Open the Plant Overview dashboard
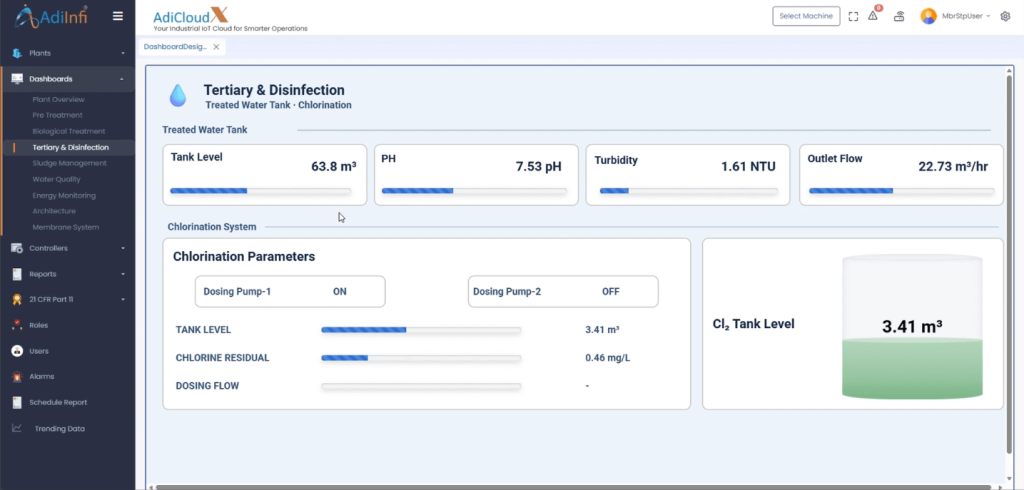This screenshot has height=490, width=1024. pyautogui.click(x=58, y=99)
